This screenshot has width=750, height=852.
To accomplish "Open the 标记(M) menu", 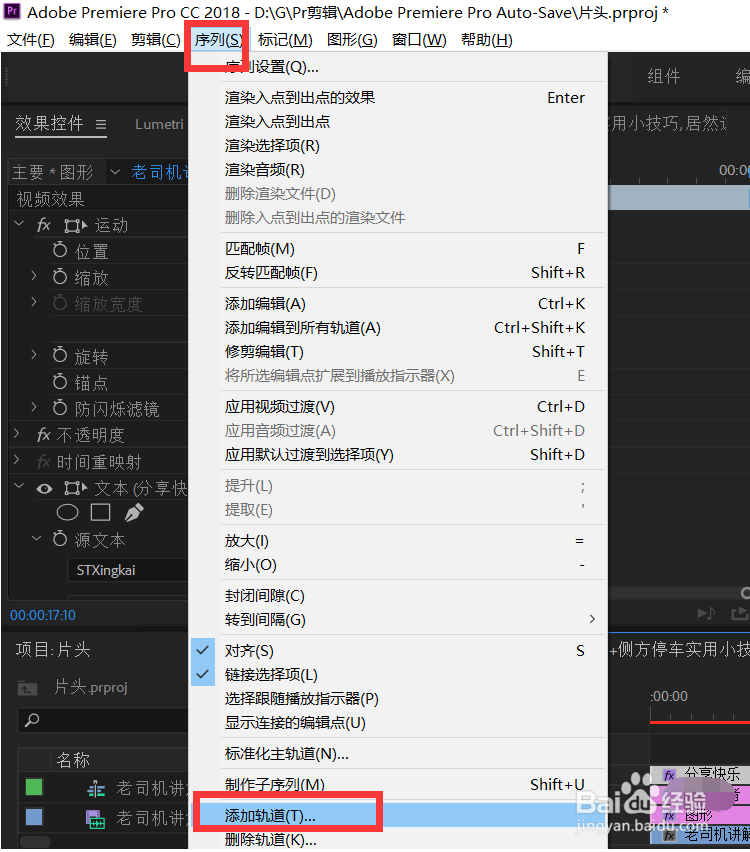I will coord(285,40).
